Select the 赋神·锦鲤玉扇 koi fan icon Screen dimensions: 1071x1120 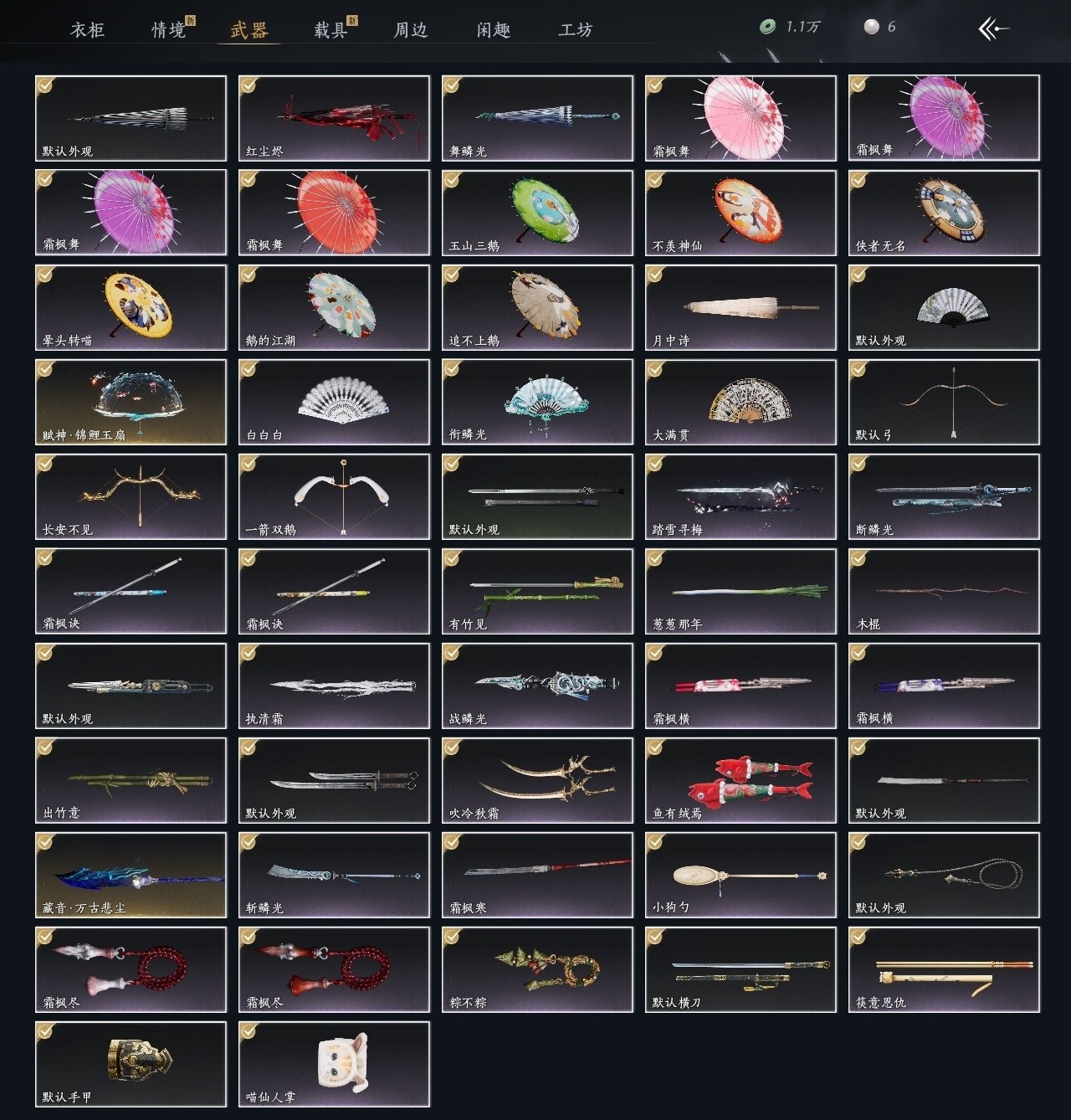tap(131, 402)
